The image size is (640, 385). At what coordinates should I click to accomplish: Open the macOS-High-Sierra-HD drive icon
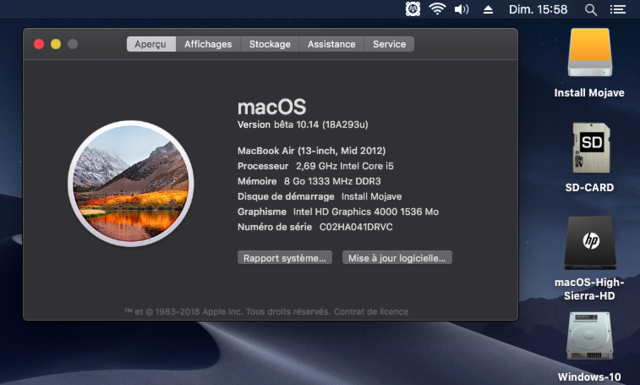590,243
